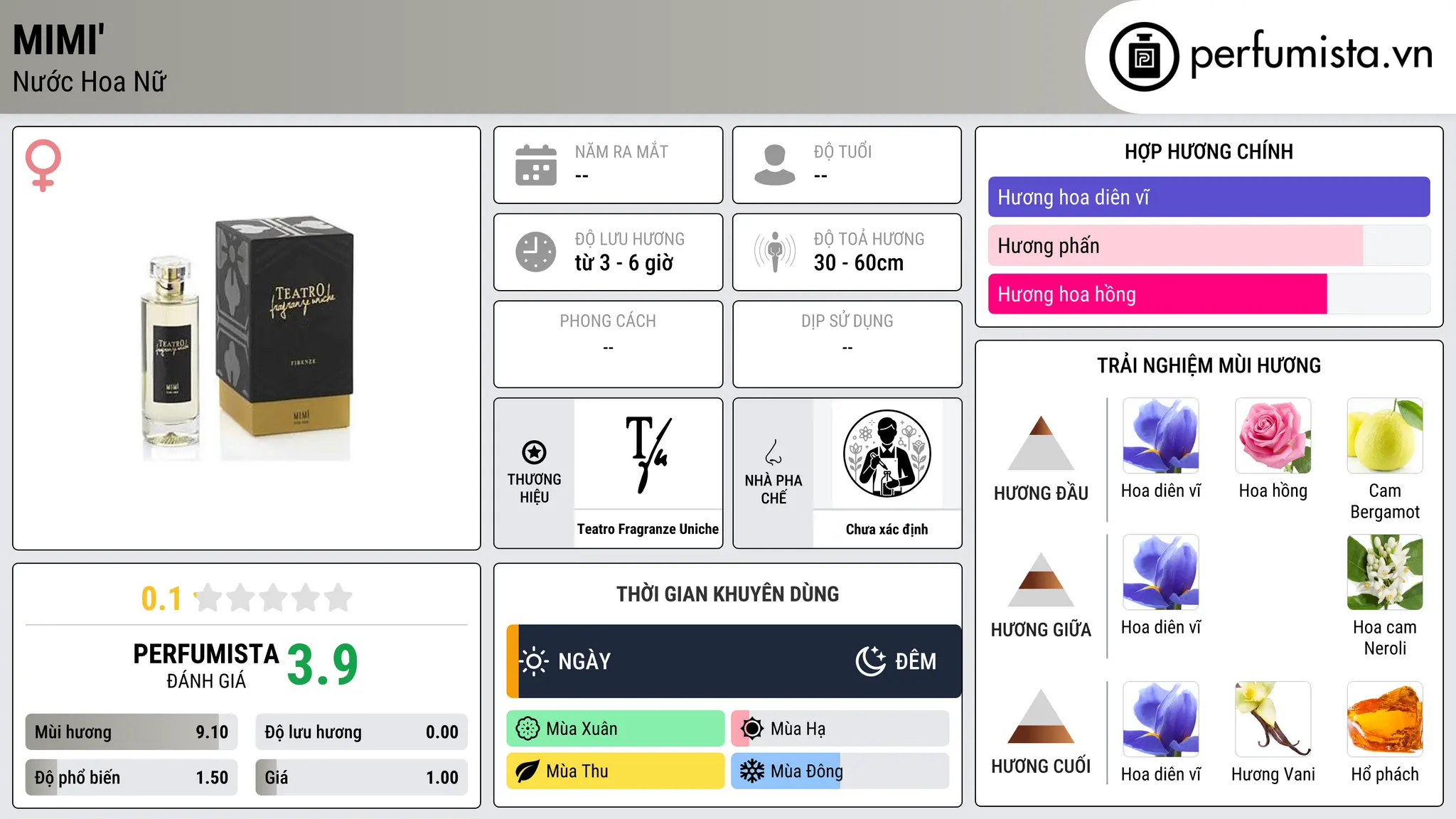Viewport: 1456px width, 819px height.
Task: Click the Ngày label on the day-night bar
Action: click(x=584, y=661)
